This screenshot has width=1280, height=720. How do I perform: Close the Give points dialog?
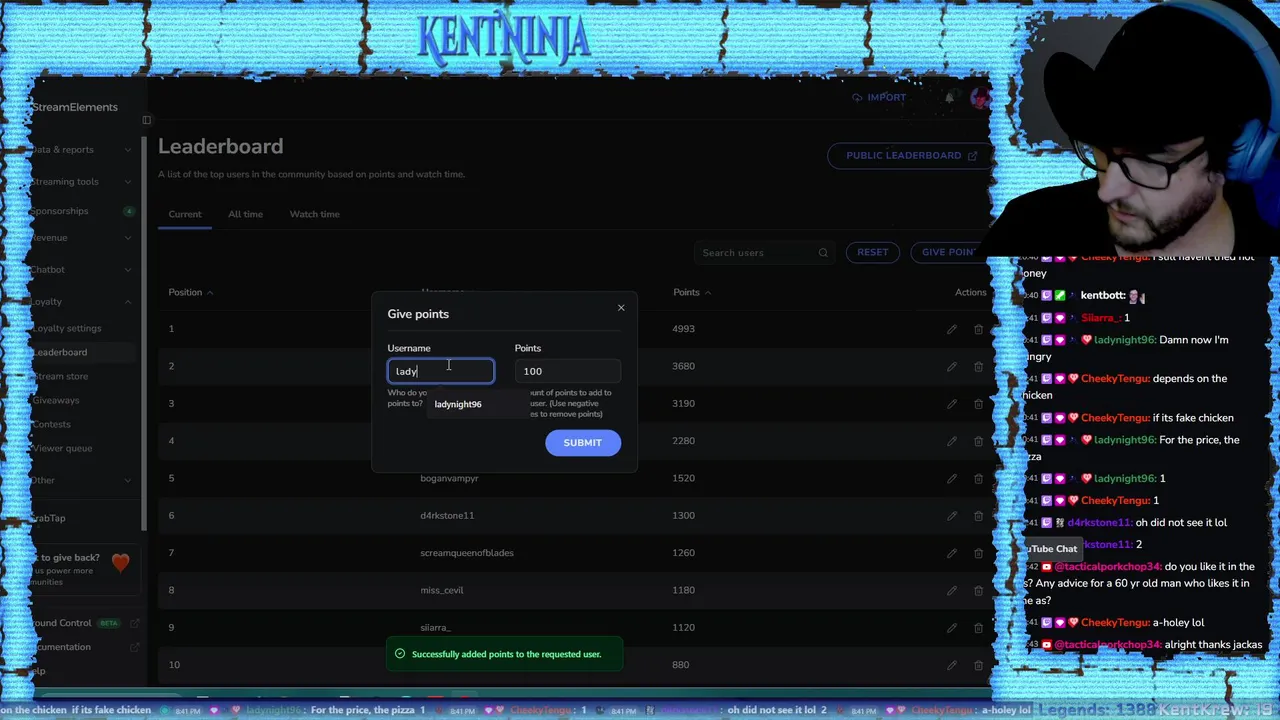pos(621,308)
